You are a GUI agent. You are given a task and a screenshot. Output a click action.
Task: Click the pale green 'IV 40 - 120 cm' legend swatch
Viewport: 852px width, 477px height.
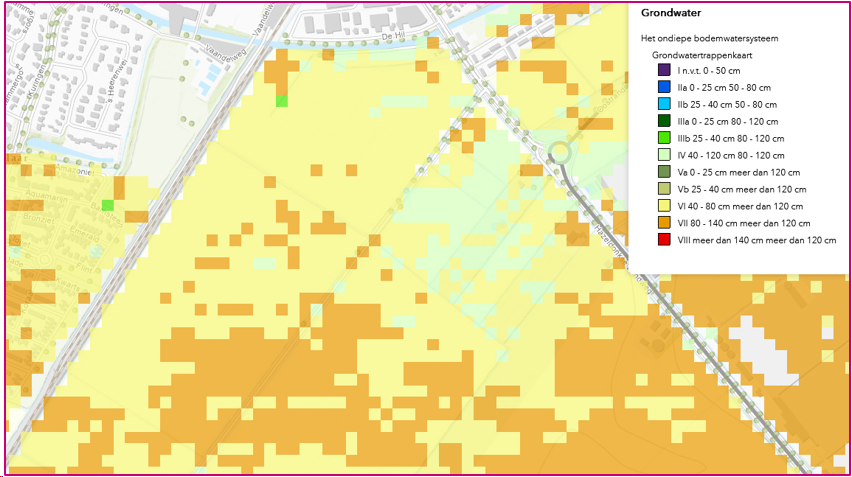click(664, 155)
